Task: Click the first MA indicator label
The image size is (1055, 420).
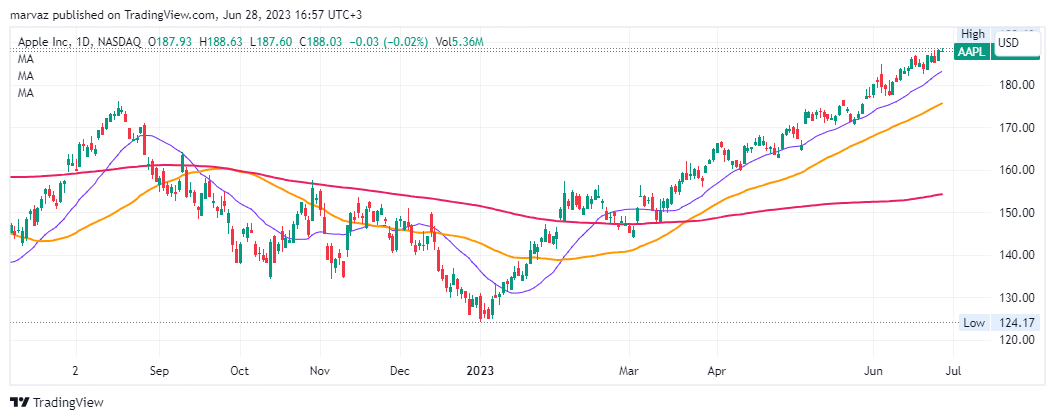Action: pos(25,59)
